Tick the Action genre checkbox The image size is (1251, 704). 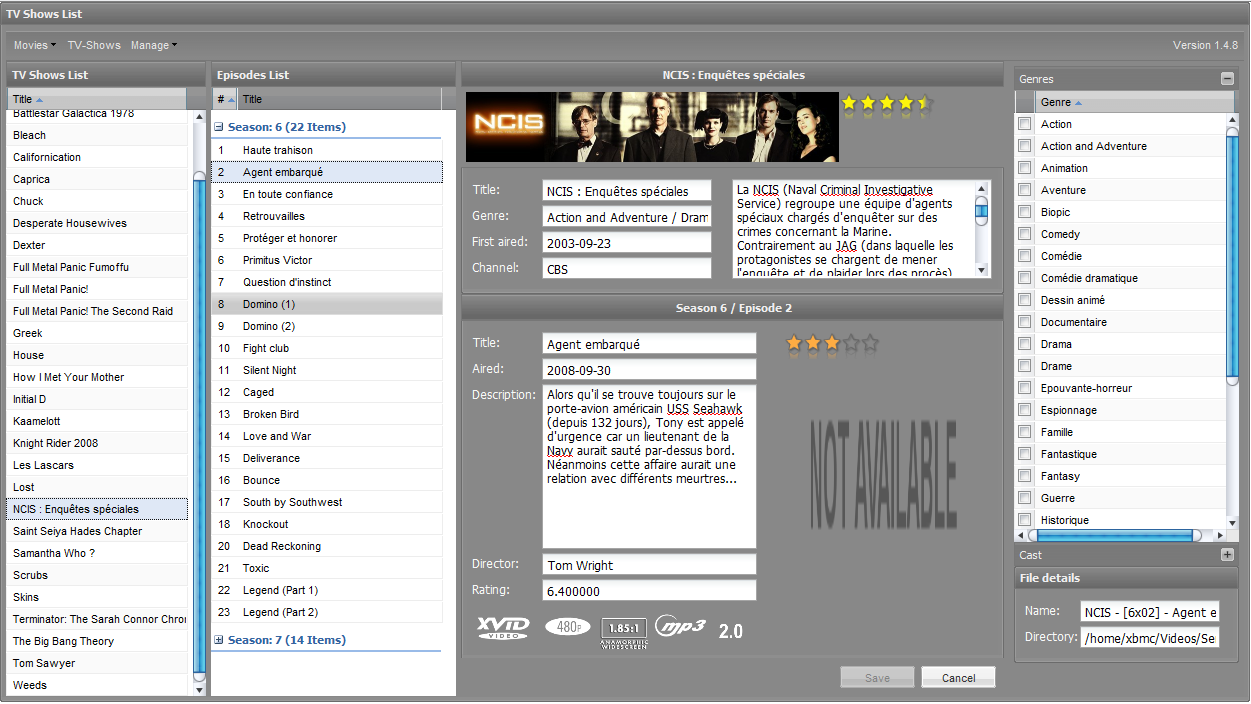[x=1024, y=124]
